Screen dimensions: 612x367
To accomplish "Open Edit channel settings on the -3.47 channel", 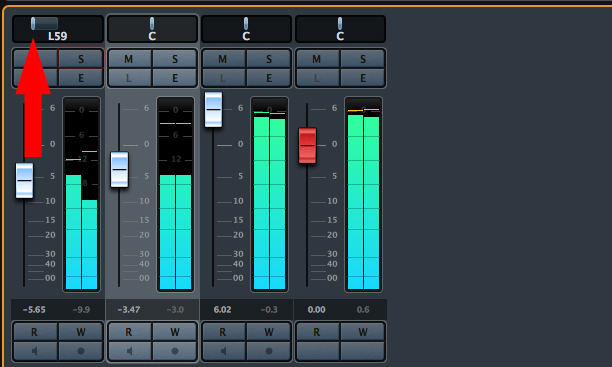I will tap(175, 78).
